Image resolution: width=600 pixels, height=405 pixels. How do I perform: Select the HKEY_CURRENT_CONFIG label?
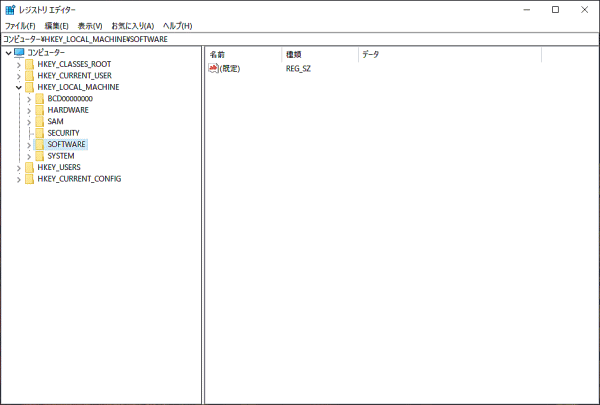(79, 179)
